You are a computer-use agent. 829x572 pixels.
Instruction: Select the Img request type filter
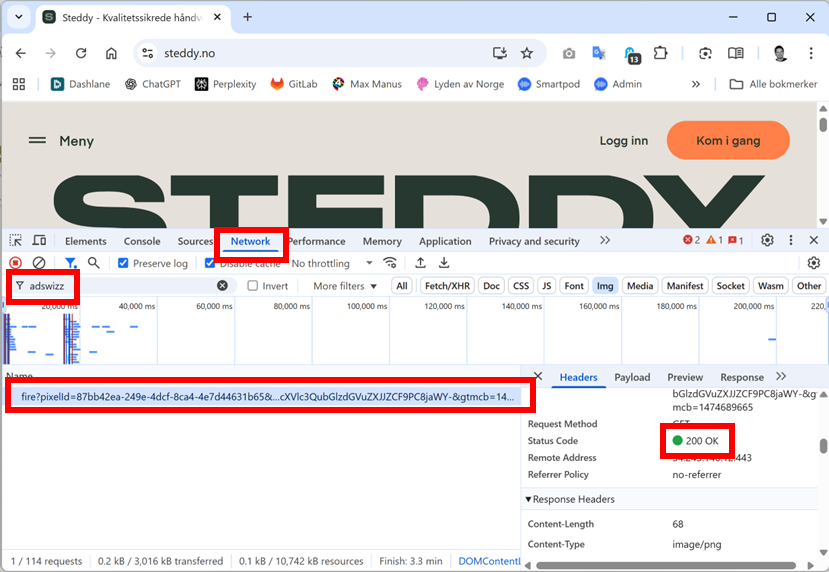604,286
